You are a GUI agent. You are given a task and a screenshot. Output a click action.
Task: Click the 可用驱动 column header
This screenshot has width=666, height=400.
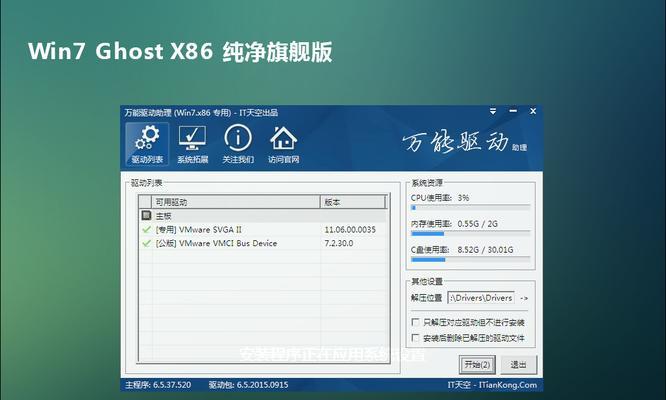click(x=236, y=202)
